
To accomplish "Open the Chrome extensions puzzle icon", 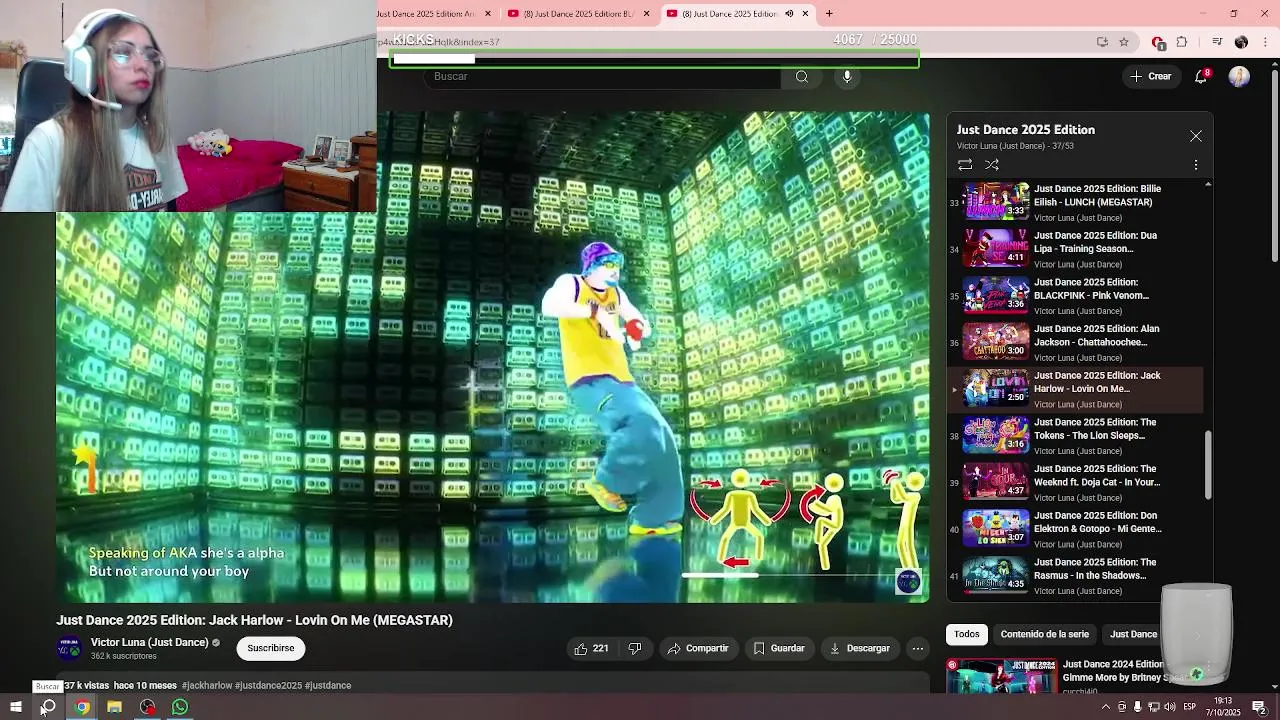I will tap(1182, 42).
